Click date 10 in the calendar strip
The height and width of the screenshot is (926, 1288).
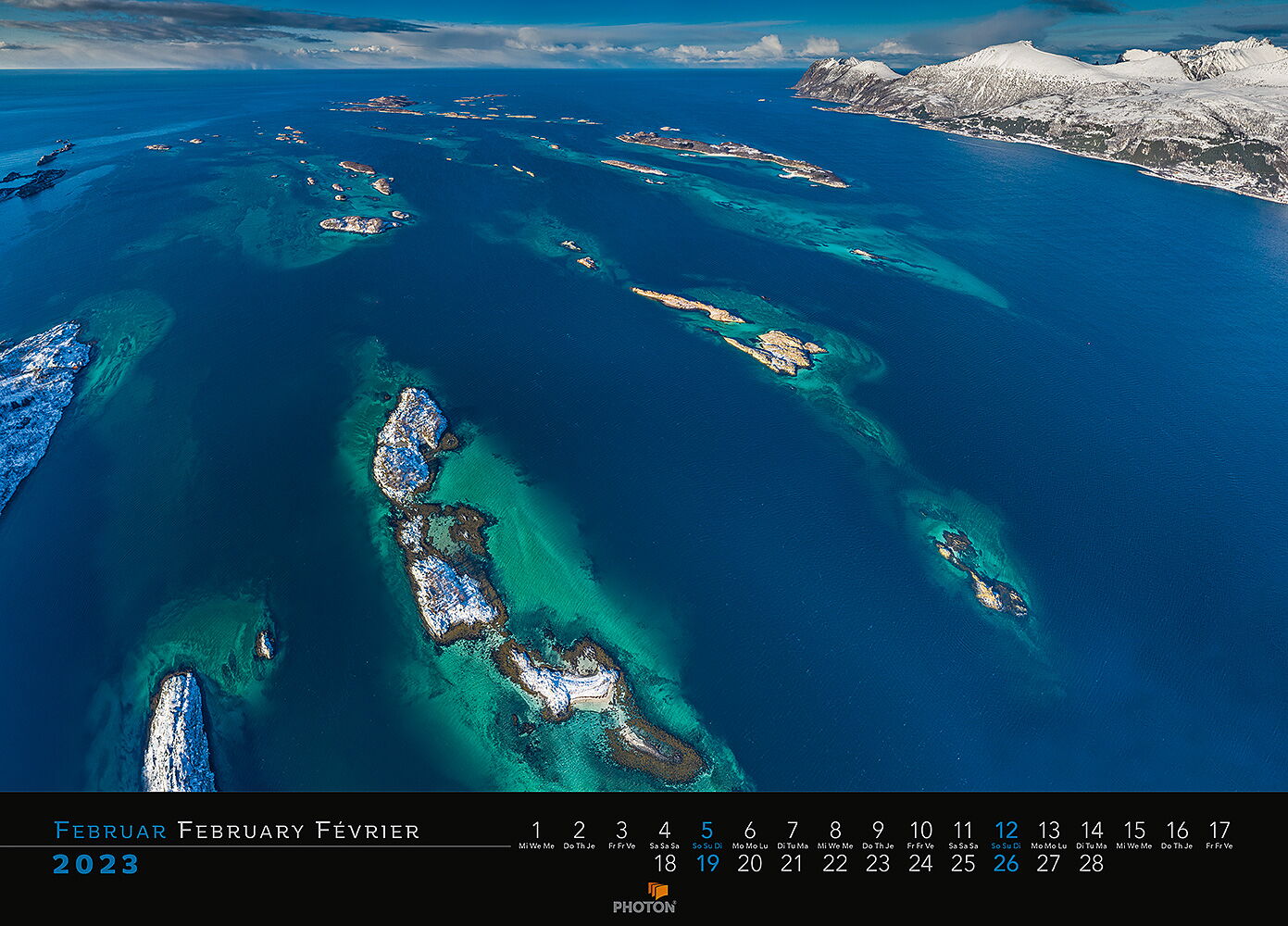pyautogui.click(x=920, y=830)
